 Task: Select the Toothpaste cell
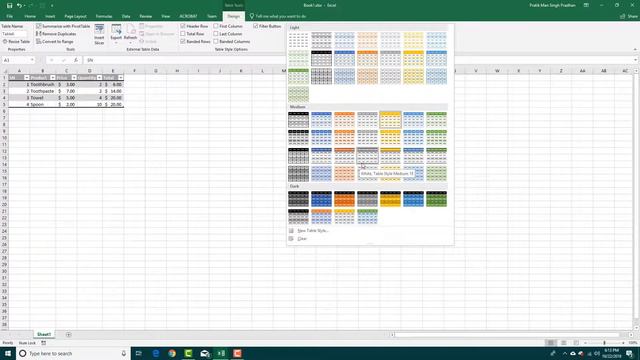42,91
